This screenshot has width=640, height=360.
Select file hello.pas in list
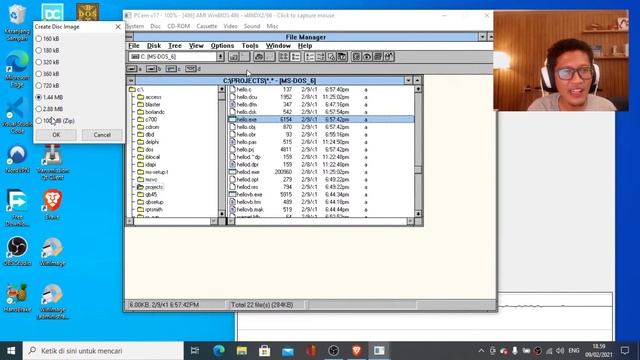[243, 142]
